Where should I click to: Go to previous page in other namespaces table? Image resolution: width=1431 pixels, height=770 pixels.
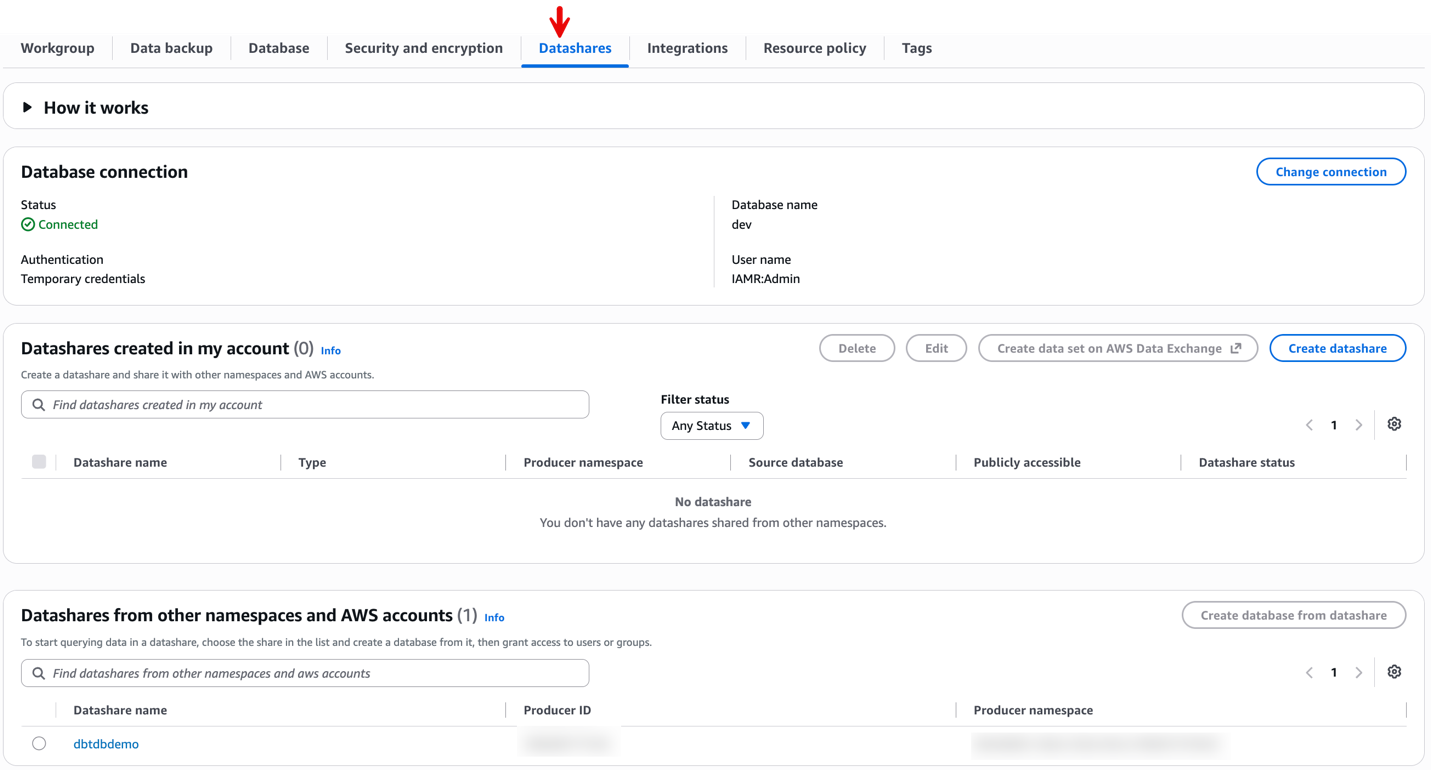coord(1309,673)
